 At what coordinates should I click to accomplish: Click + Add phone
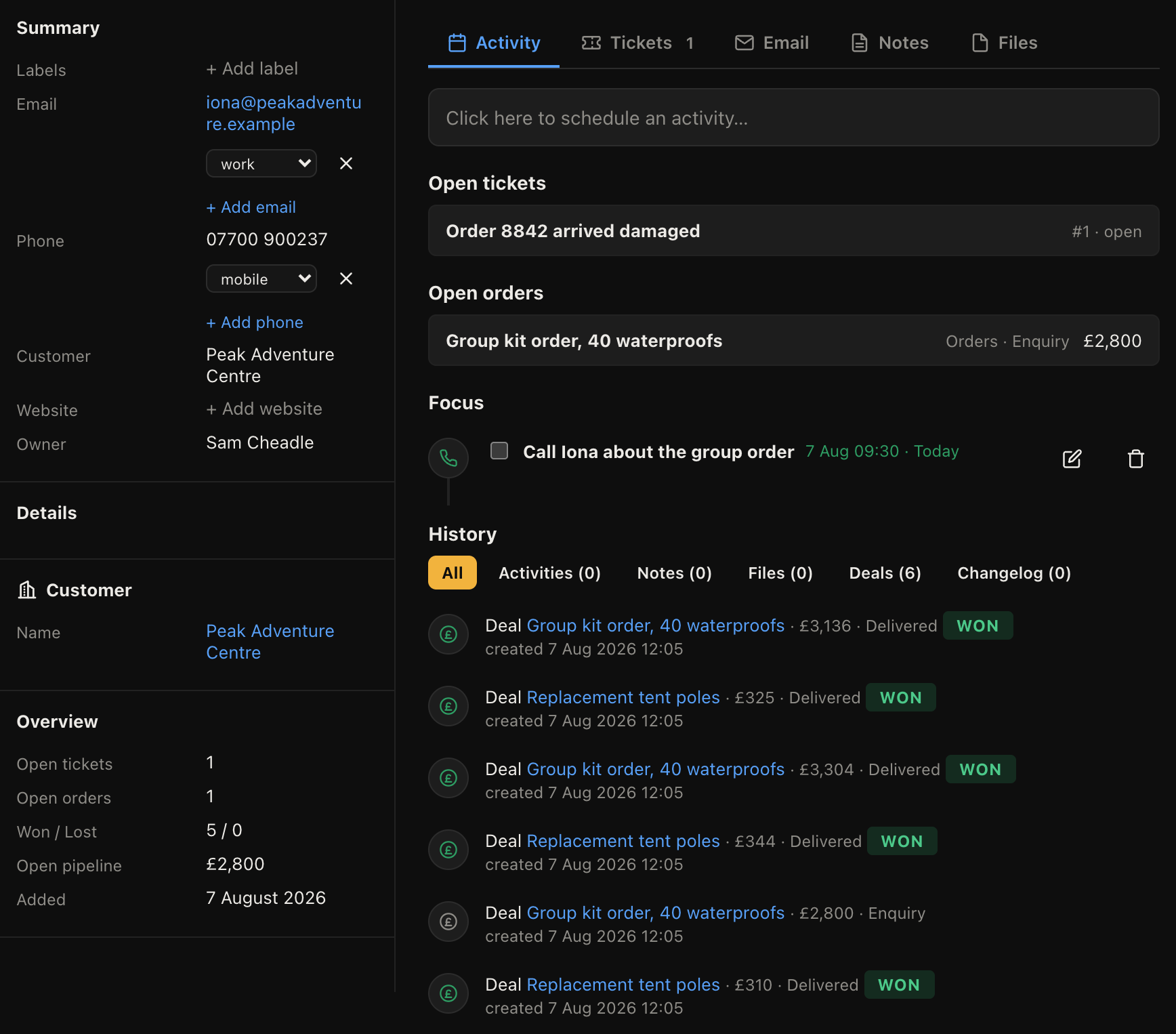pos(255,323)
